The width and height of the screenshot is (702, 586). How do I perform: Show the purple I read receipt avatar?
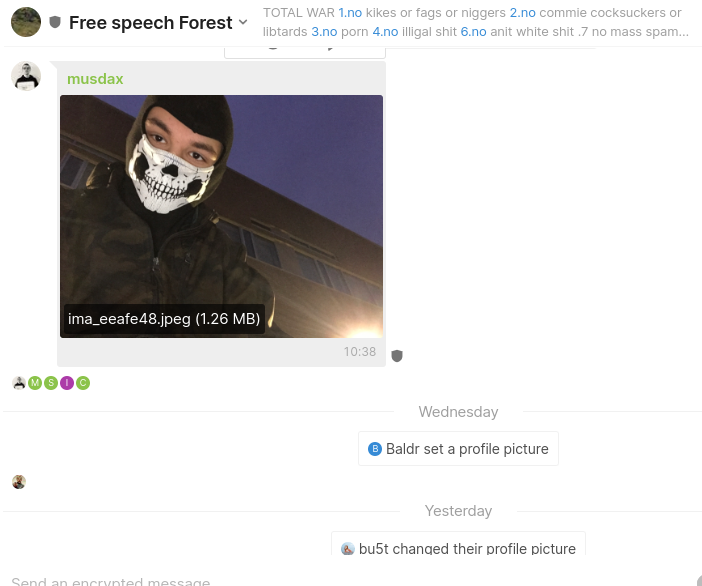(x=67, y=383)
